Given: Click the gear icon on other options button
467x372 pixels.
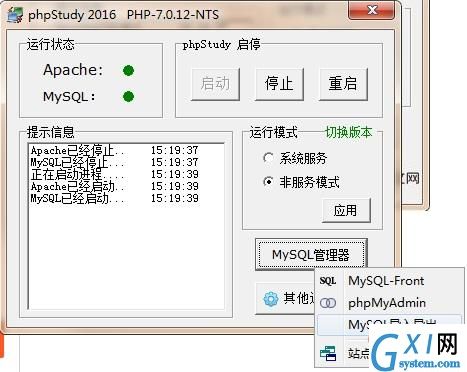Looking at the screenshot, I should point(271,299).
